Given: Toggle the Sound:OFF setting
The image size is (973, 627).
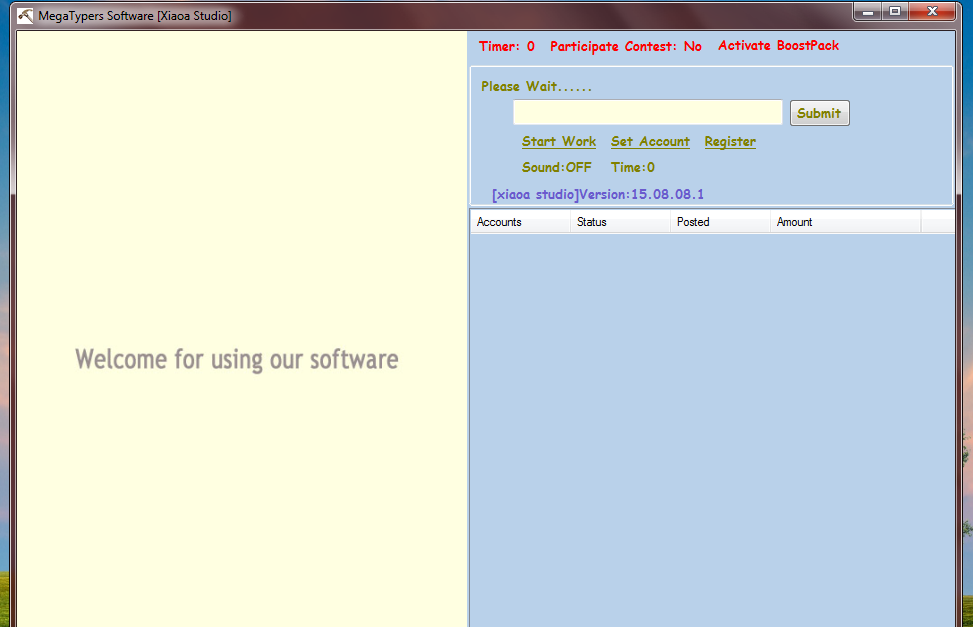Looking at the screenshot, I should (557, 167).
